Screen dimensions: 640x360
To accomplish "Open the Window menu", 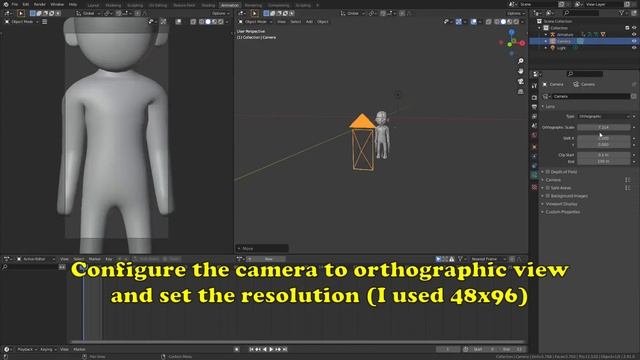I will pos(57,4).
